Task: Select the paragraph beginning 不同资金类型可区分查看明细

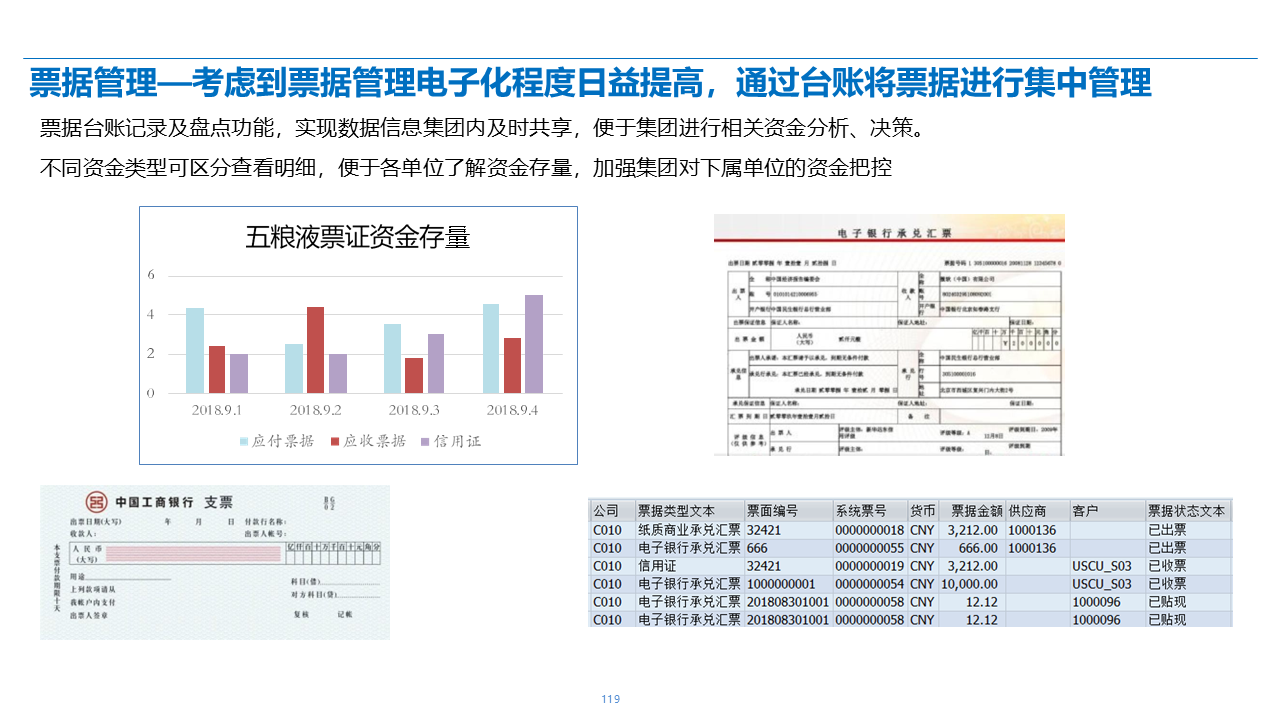Action: (x=465, y=168)
